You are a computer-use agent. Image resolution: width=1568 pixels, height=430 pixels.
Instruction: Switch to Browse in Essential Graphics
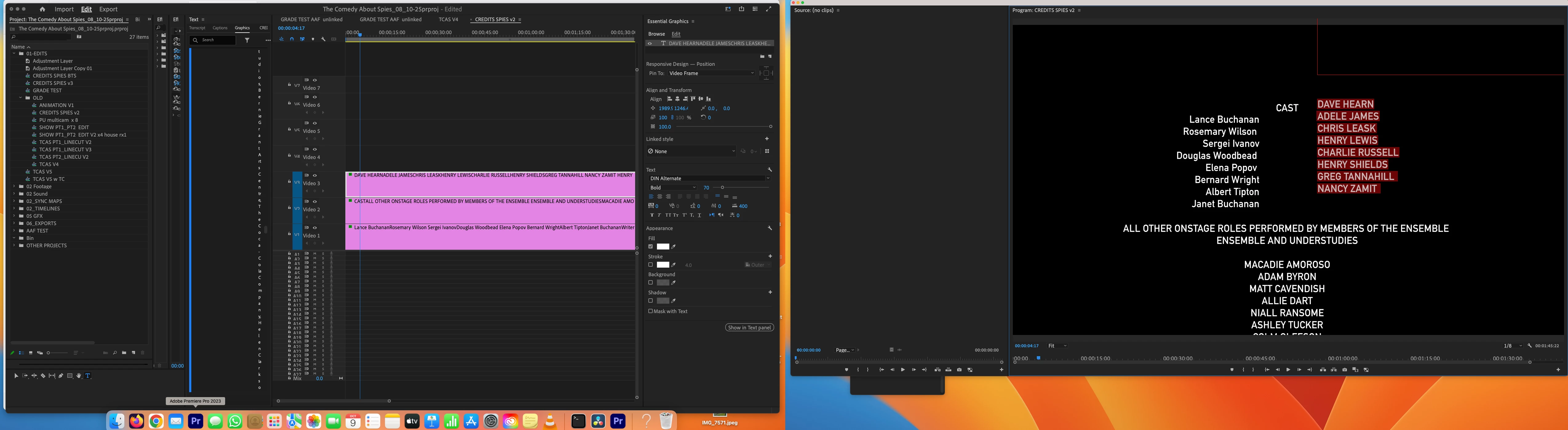[x=656, y=34]
